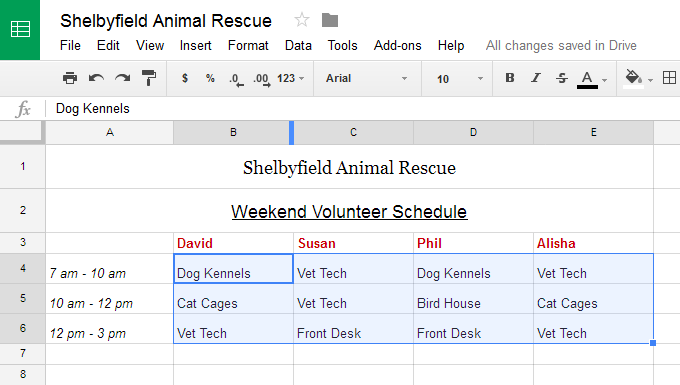Open the Add-ons menu
The image size is (680, 385).
coord(398,46)
